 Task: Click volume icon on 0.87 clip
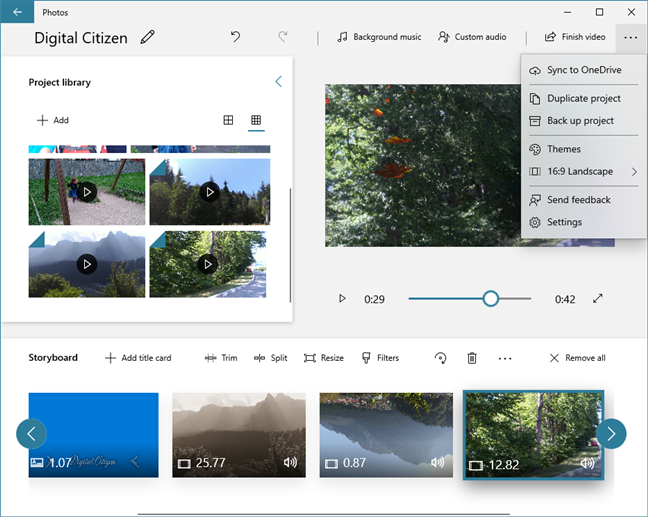pyautogui.click(x=438, y=462)
